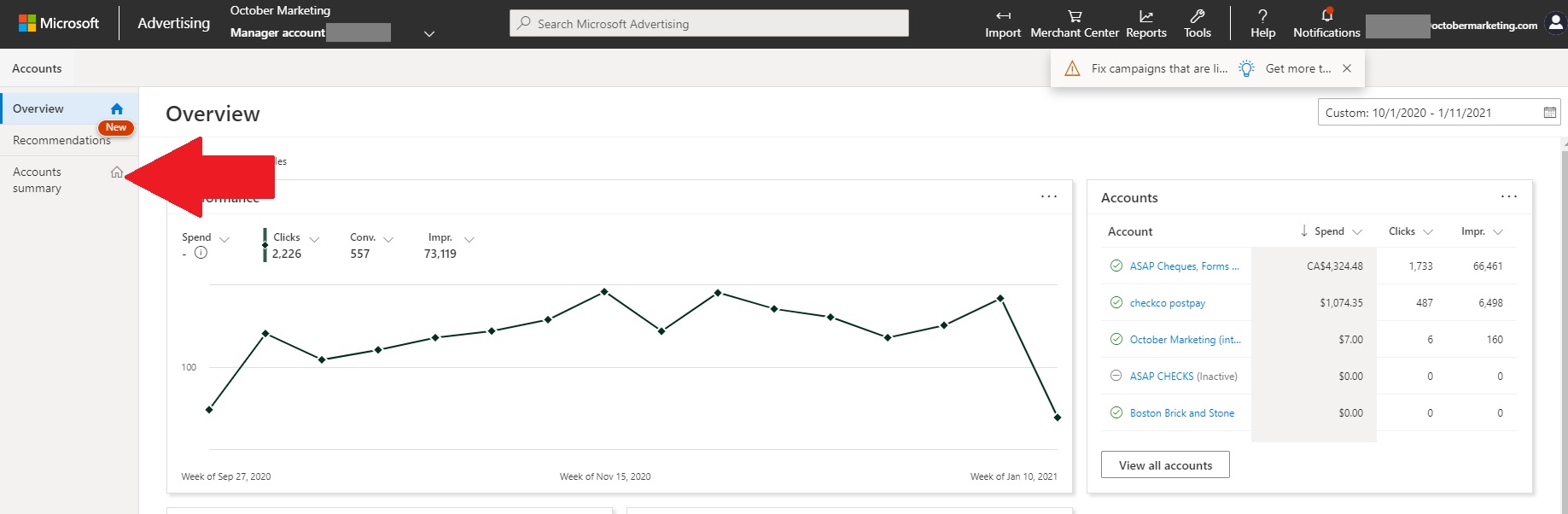Open Accounts card more options ellipsis
Image resolution: width=1568 pixels, height=514 pixels.
click(x=1509, y=196)
